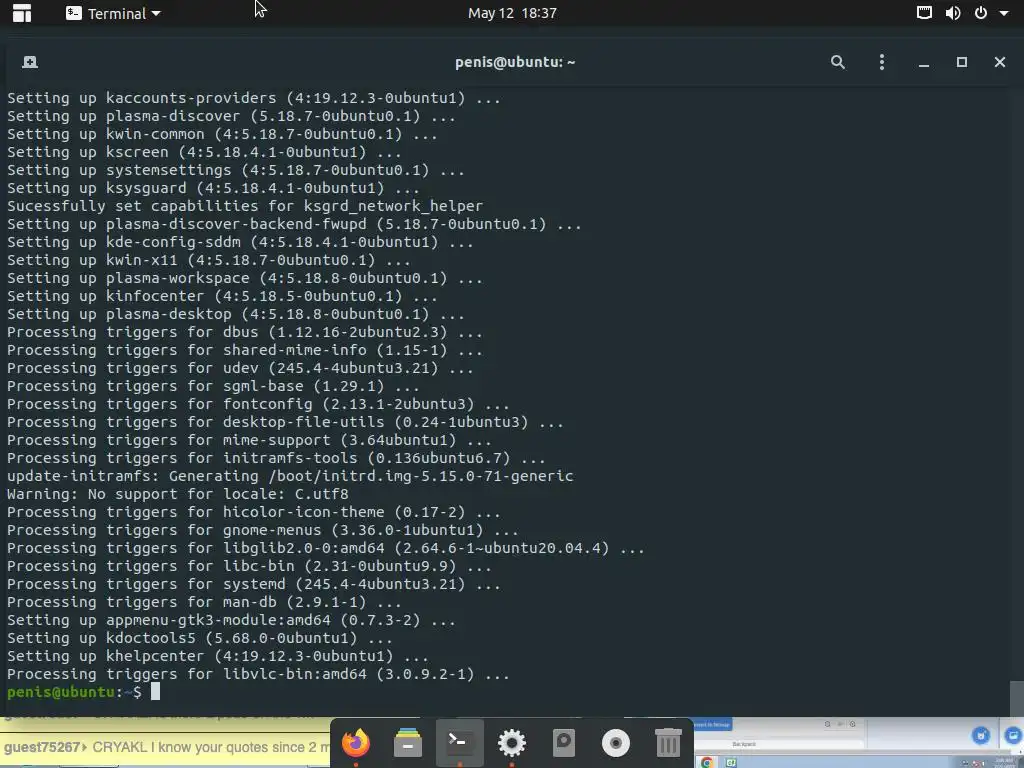Launch Firefox from the dock

point(356,743)
